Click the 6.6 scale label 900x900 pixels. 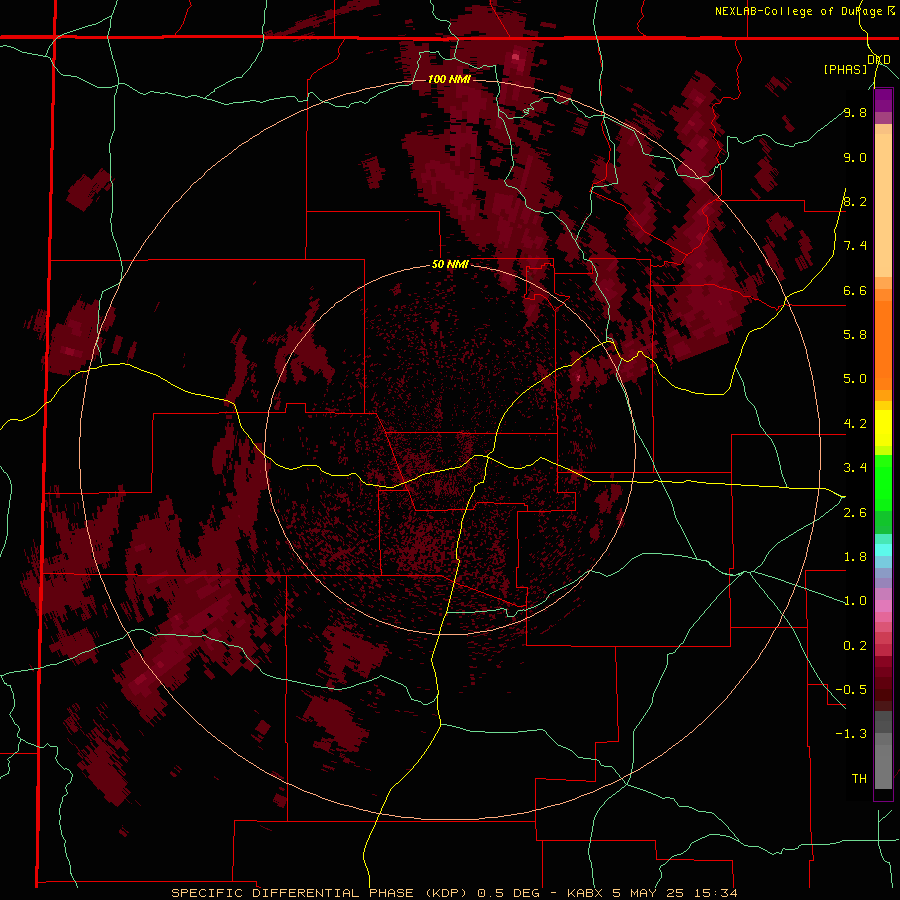(855, 290)
